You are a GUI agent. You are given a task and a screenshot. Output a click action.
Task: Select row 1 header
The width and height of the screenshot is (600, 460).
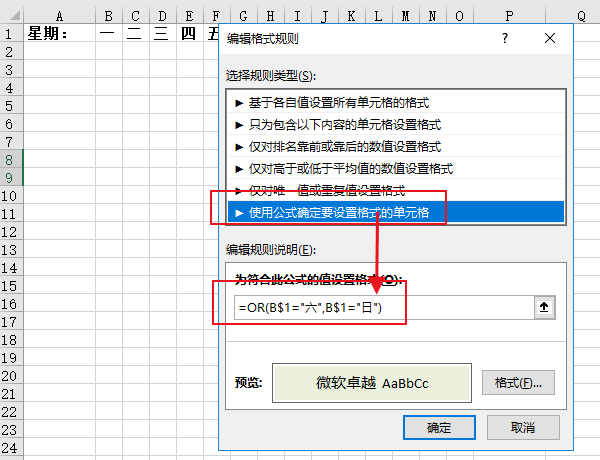tap(11, 34)
